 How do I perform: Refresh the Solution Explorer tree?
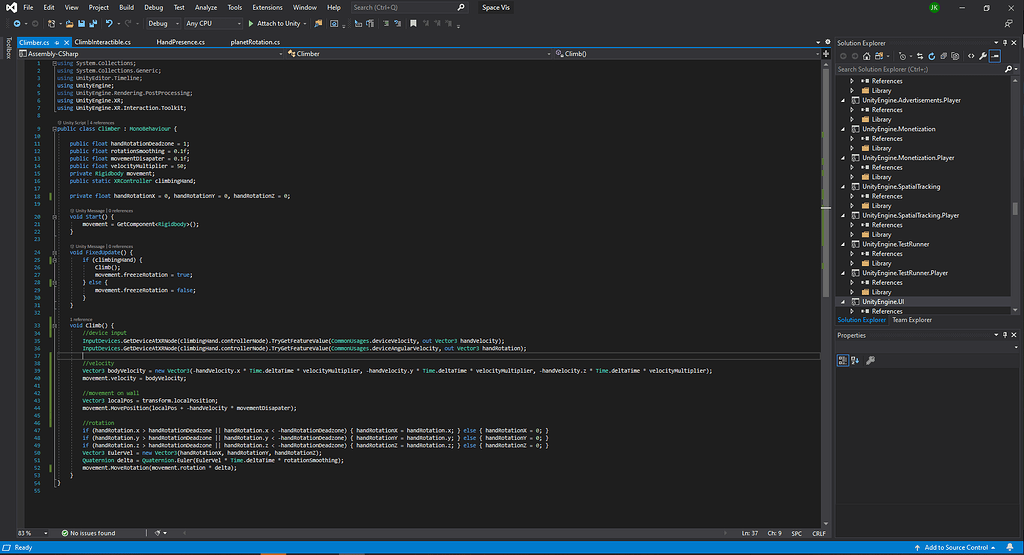point(932,56)
